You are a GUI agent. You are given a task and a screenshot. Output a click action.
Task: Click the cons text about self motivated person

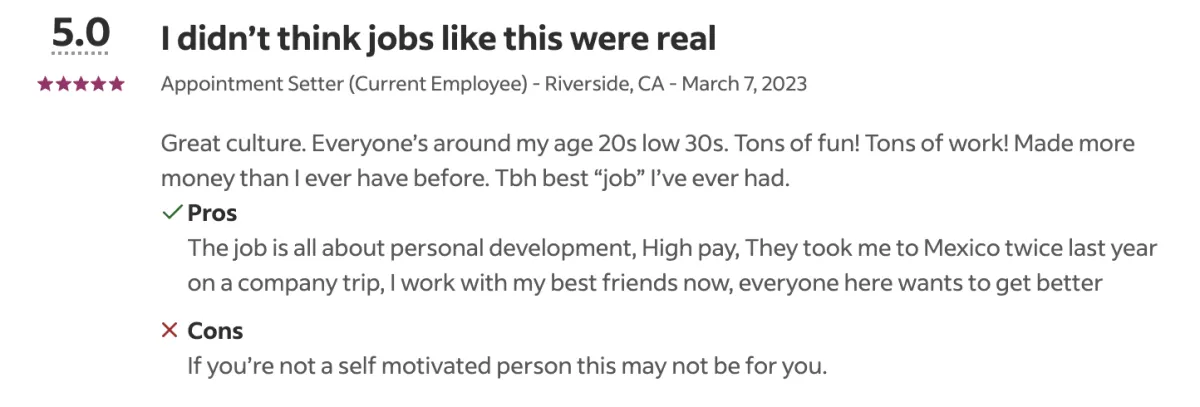tap(507, 366)
